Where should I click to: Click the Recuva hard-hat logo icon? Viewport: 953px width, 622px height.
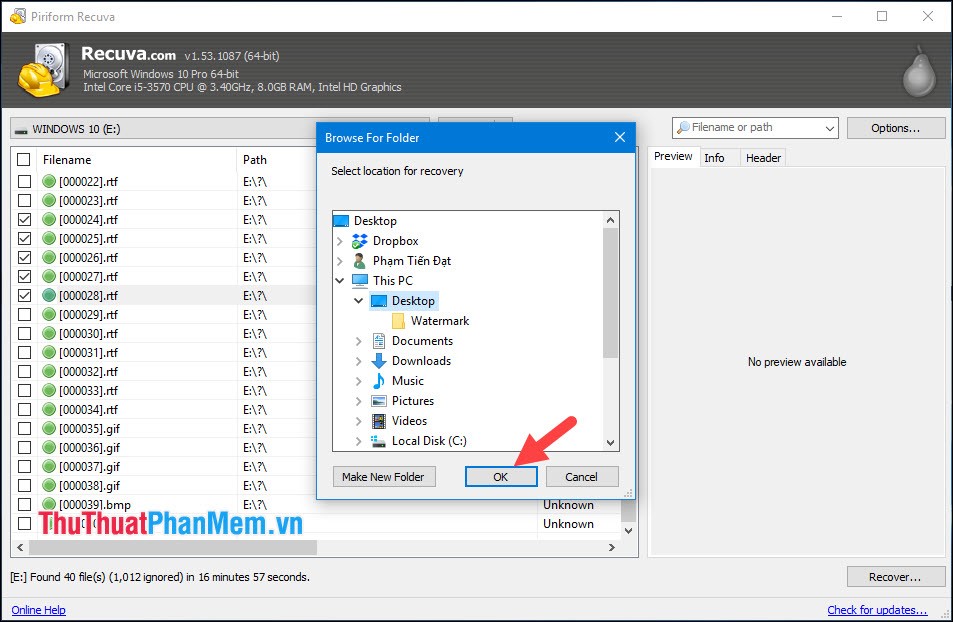tap(43, 70)
